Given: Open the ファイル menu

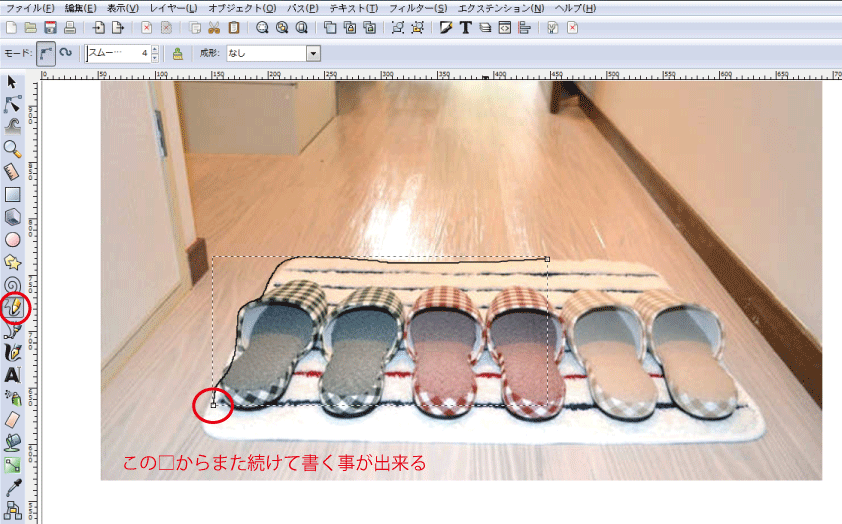Looking at the screenshot, I should pyautogui.click(x=30, y=8).
